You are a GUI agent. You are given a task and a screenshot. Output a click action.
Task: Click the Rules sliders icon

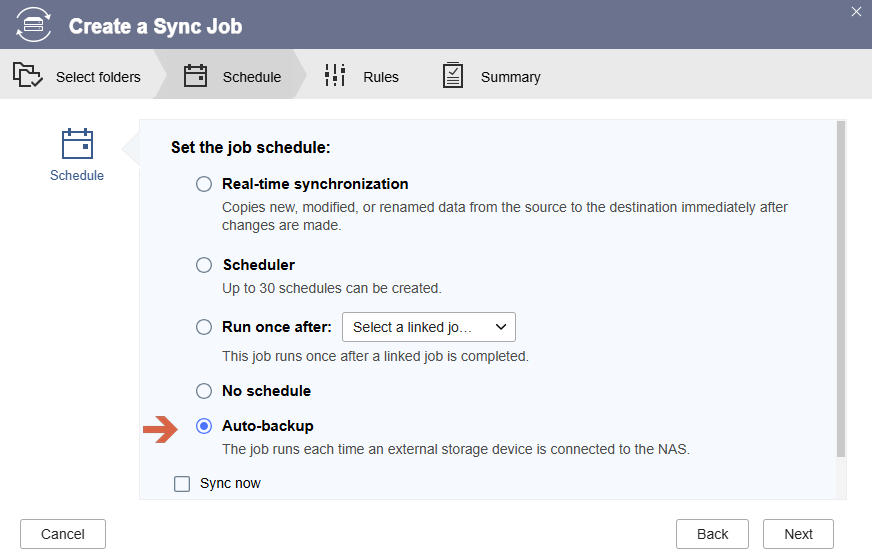pyautogui.click(x=335, y=76)
